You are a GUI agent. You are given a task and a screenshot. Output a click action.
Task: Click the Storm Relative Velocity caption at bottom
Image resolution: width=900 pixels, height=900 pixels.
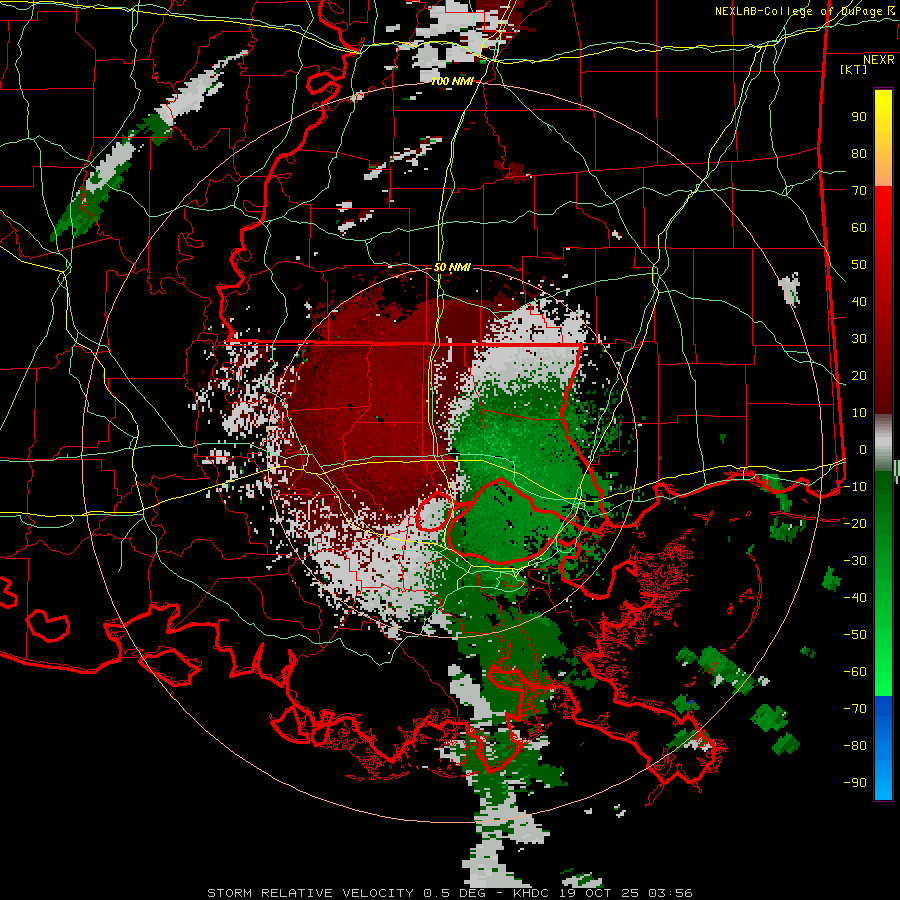pos(450,893)
